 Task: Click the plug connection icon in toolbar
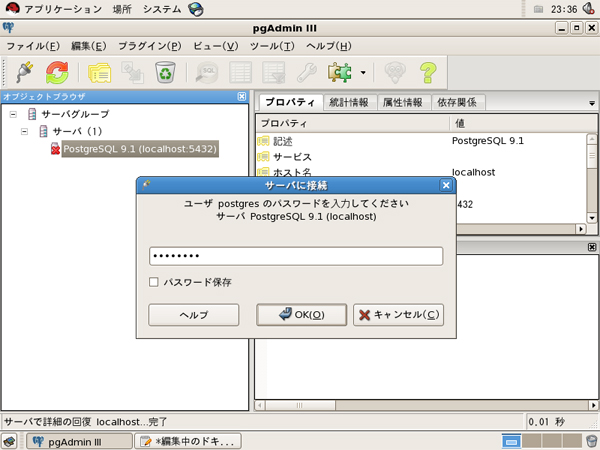tap(24, 72)
